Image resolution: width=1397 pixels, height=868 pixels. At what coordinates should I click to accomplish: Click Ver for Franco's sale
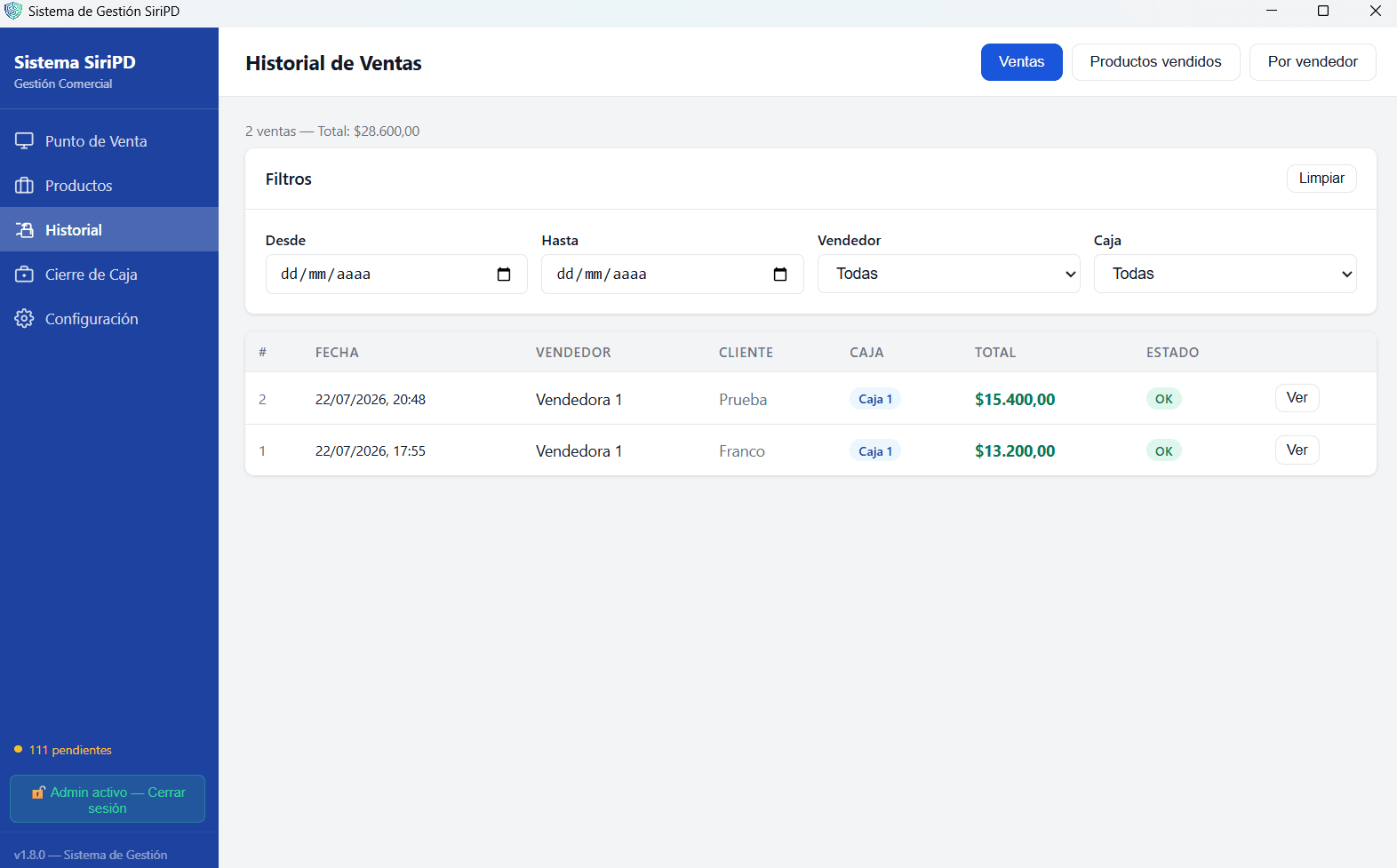click(1297, 450)
